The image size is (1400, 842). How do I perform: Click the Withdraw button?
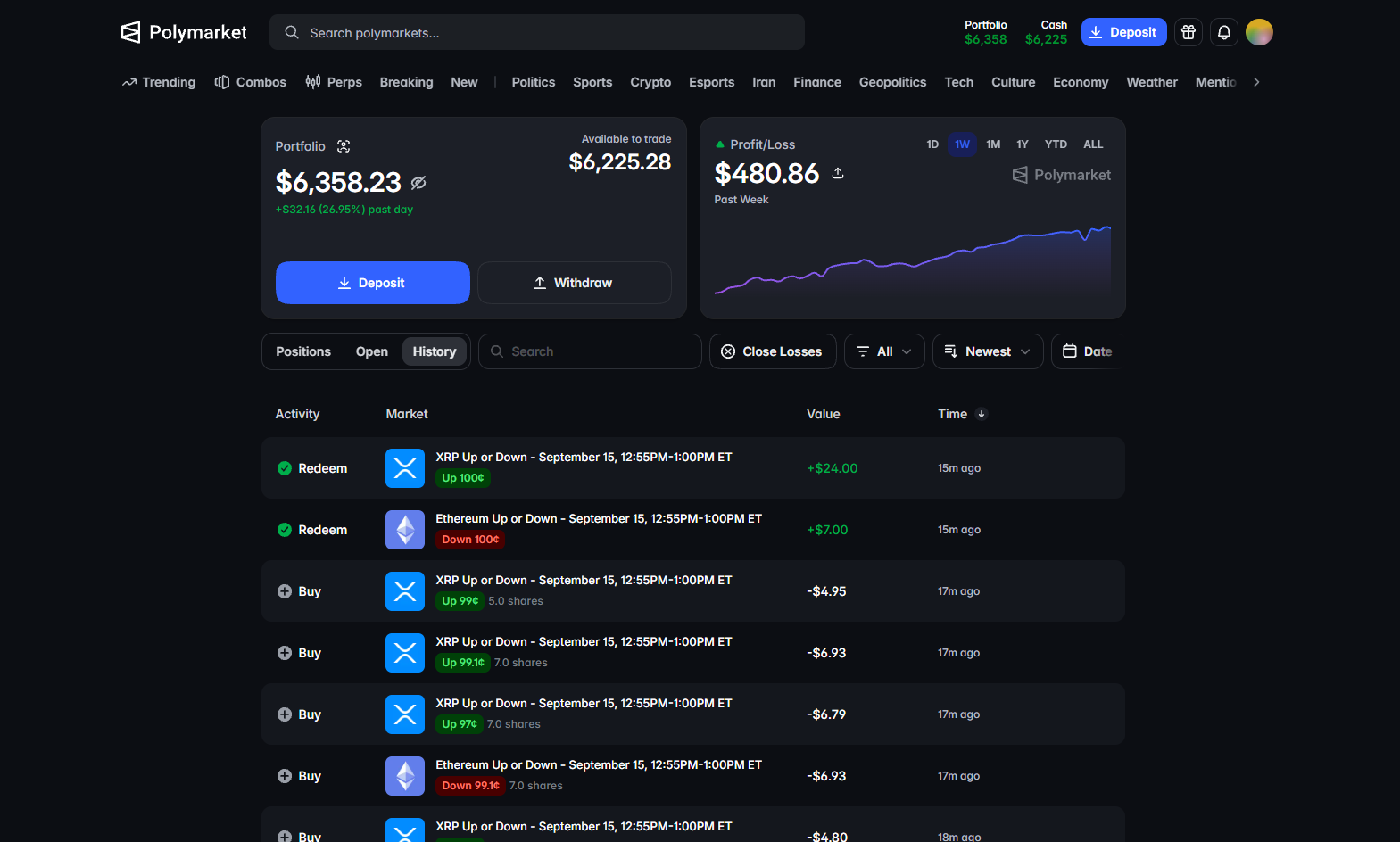click(x=575, y=283)
